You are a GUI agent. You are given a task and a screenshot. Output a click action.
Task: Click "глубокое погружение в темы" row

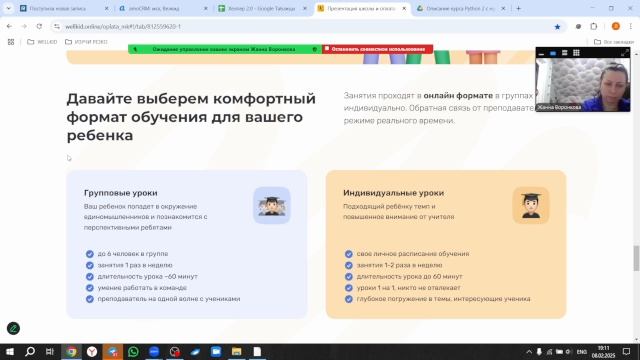pyautogui.click(x=438, y=299)
